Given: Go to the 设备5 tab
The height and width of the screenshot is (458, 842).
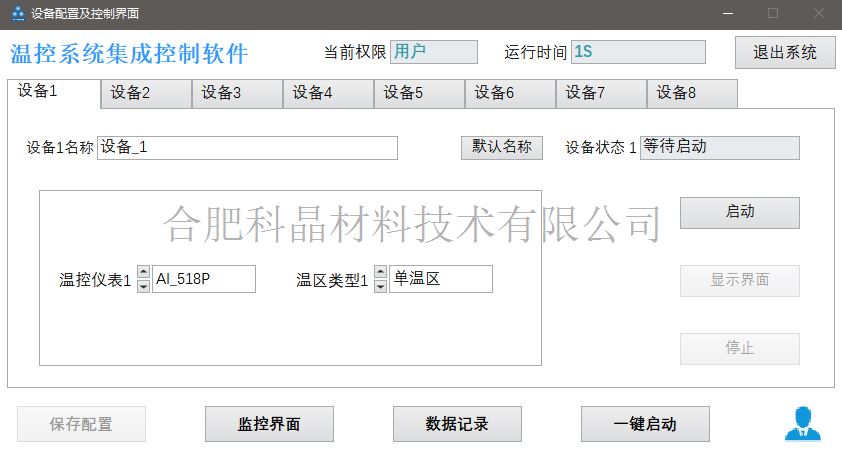Looking at the screenshot, I should click(419, 93).
